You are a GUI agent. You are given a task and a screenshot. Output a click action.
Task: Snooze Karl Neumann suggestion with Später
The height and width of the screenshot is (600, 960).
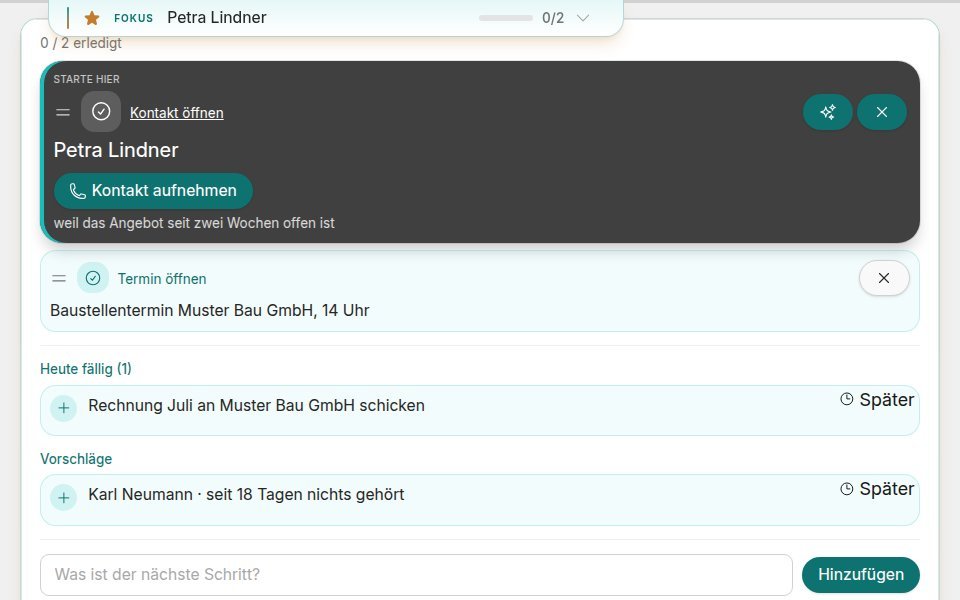coord(877,489)
